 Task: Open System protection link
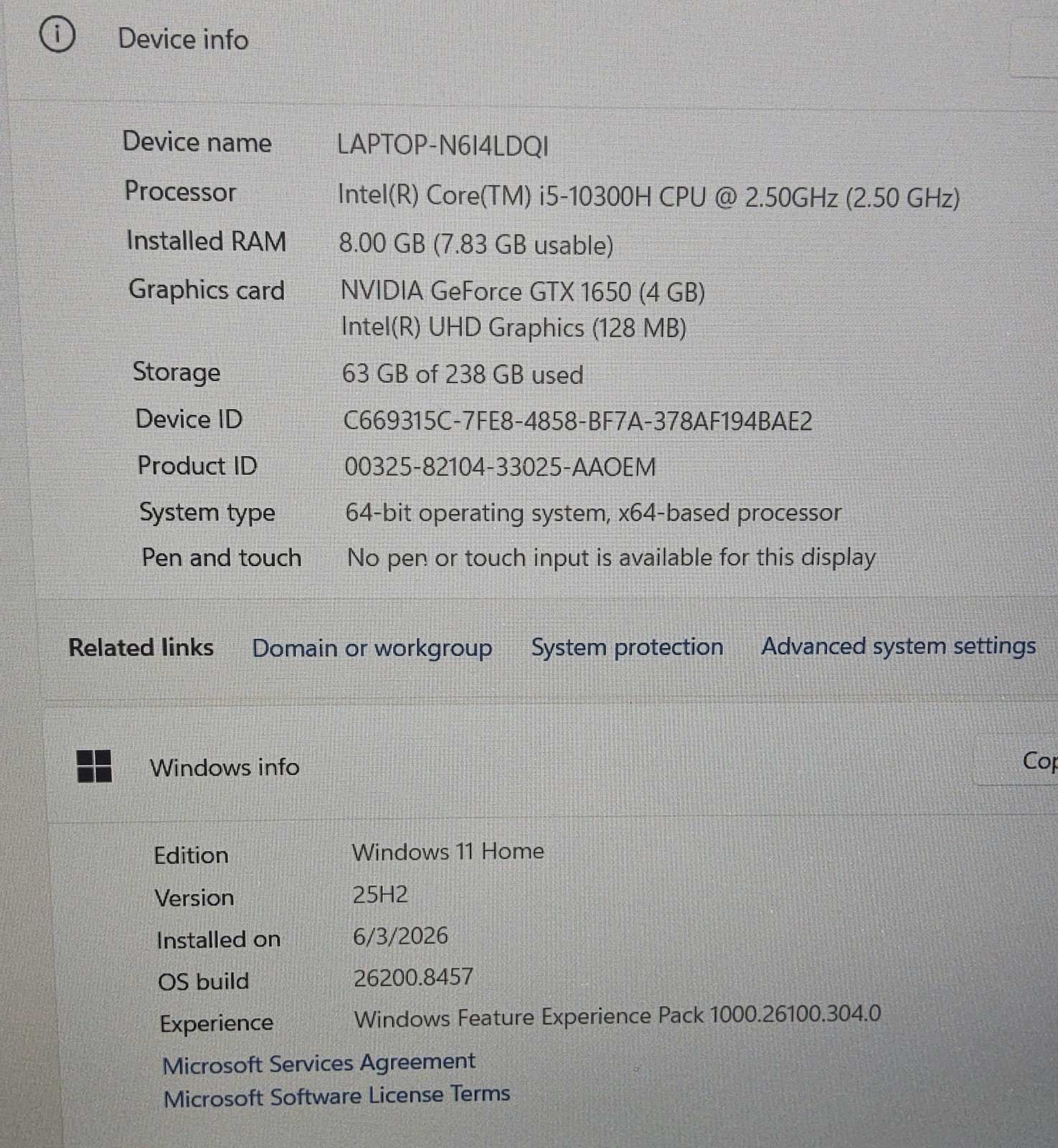[x=627, y=647]
